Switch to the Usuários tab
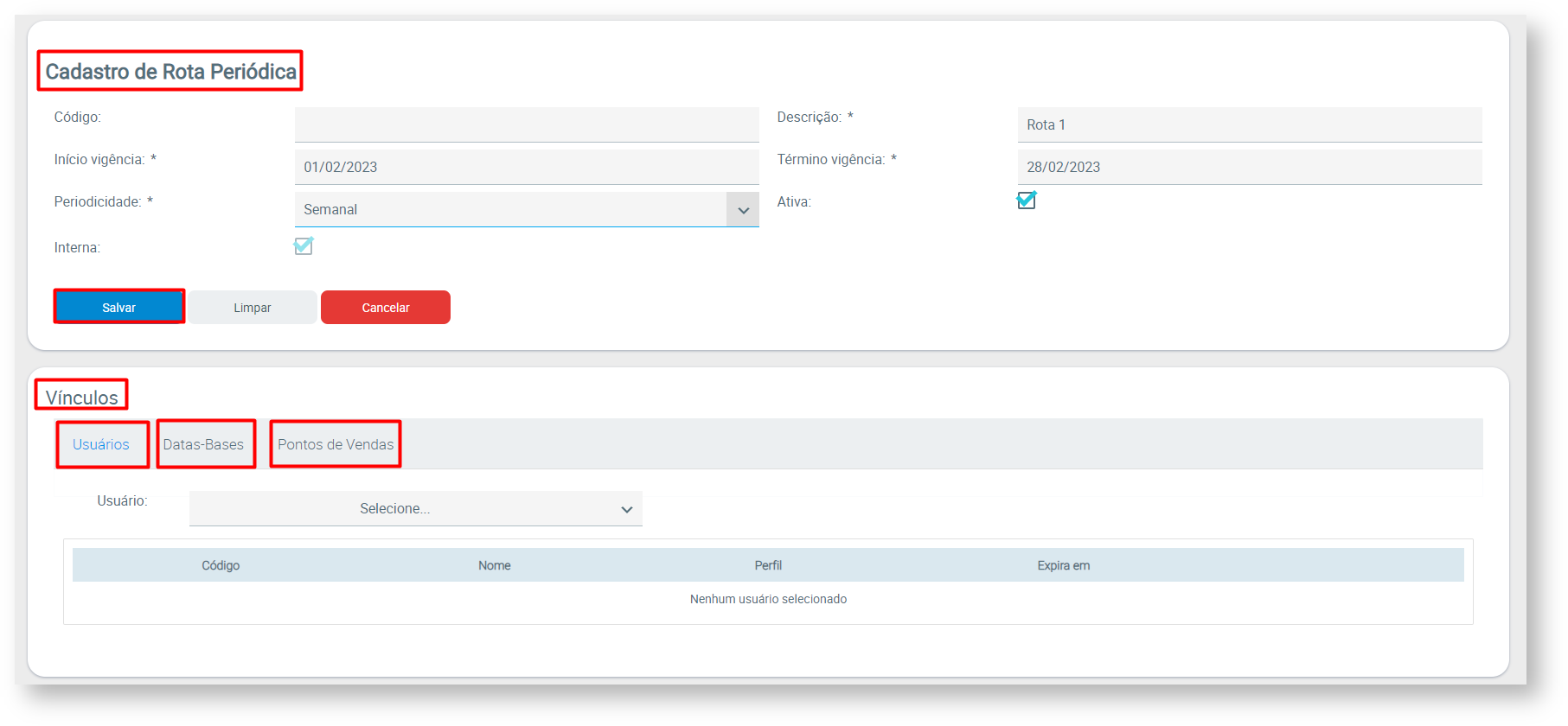Image resolution: width=1568 pixels, height=726 pixels. [x=101, y=444]
